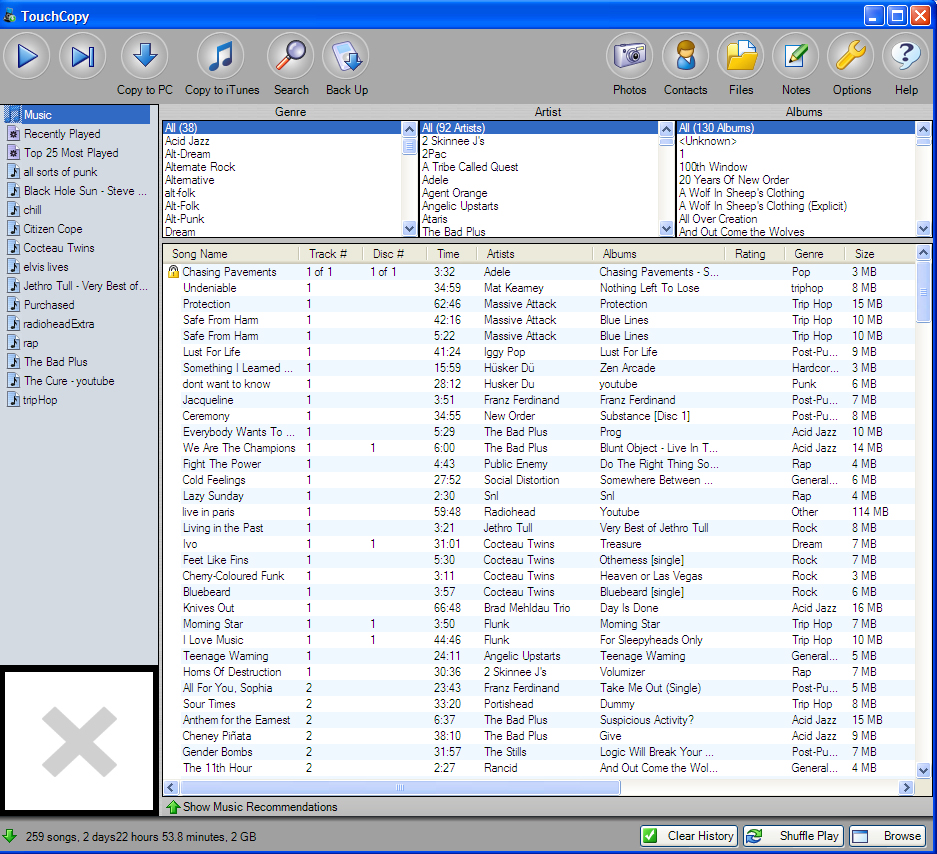
Task: Sort by the Song Name column header
Action: tap(231, 254)
